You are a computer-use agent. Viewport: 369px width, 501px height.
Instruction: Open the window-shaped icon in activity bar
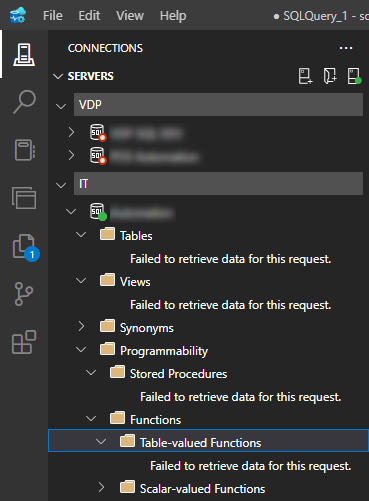[24, 198]
